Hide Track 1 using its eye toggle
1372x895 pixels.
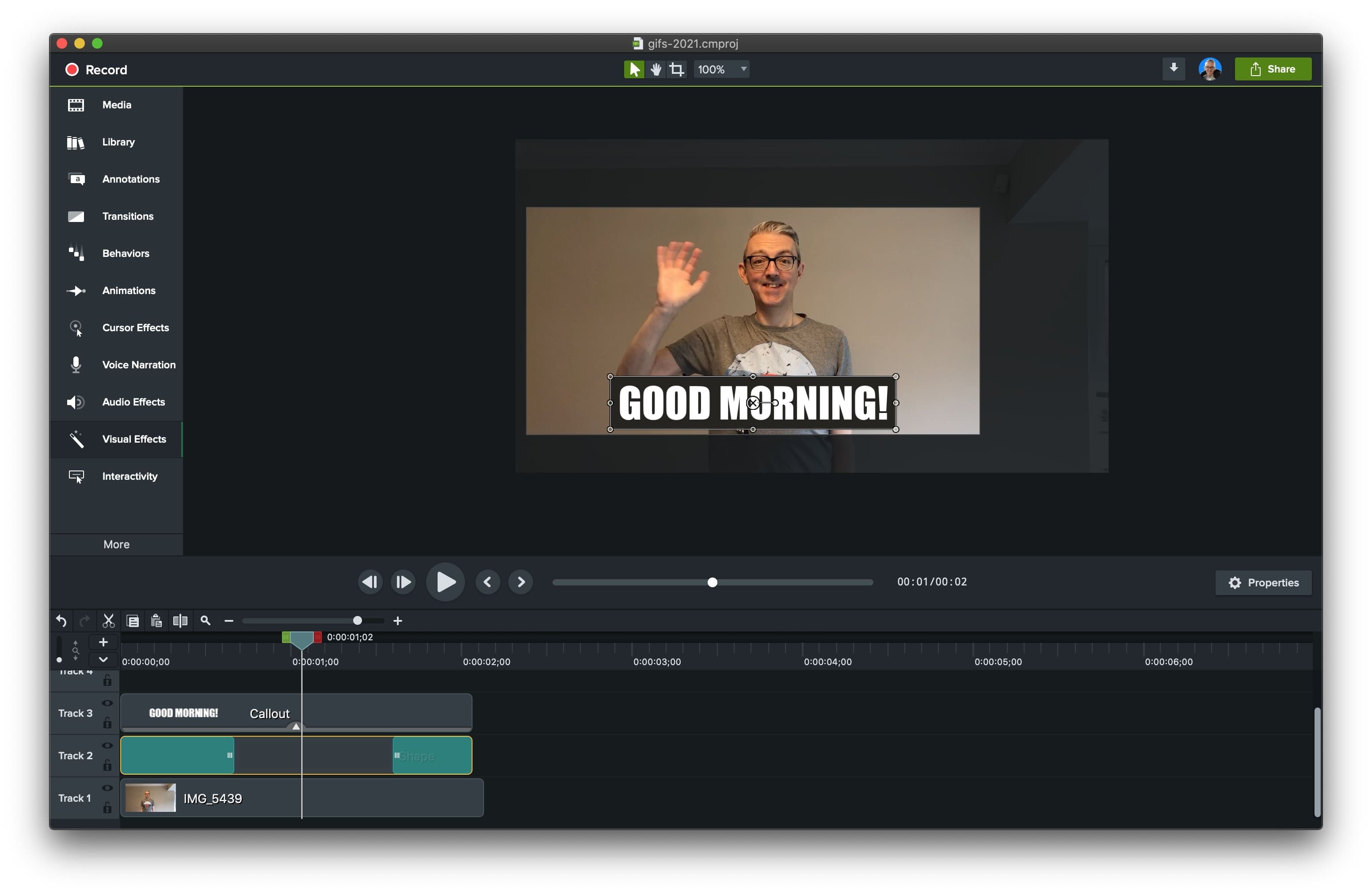[x=107, y=788]
